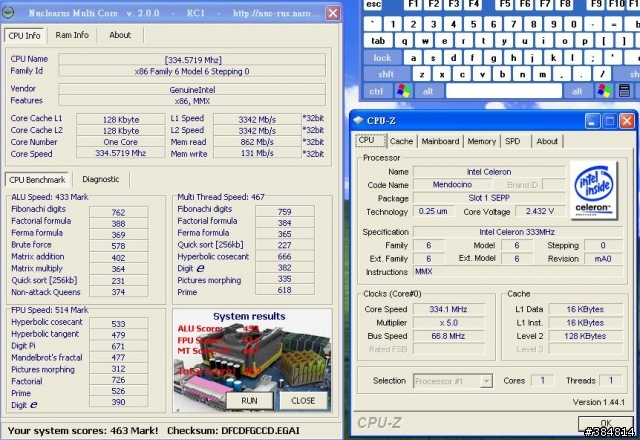This screenshot has width=640, height=440.
Task: Open the Diagnostic tab
Action: point(100,179)
